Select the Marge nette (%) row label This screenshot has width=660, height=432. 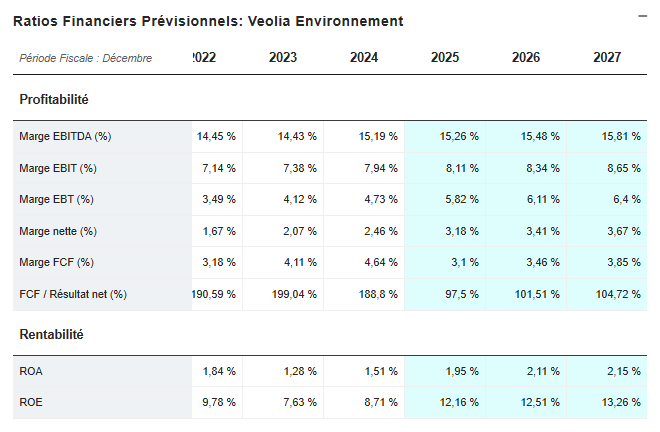58,231
